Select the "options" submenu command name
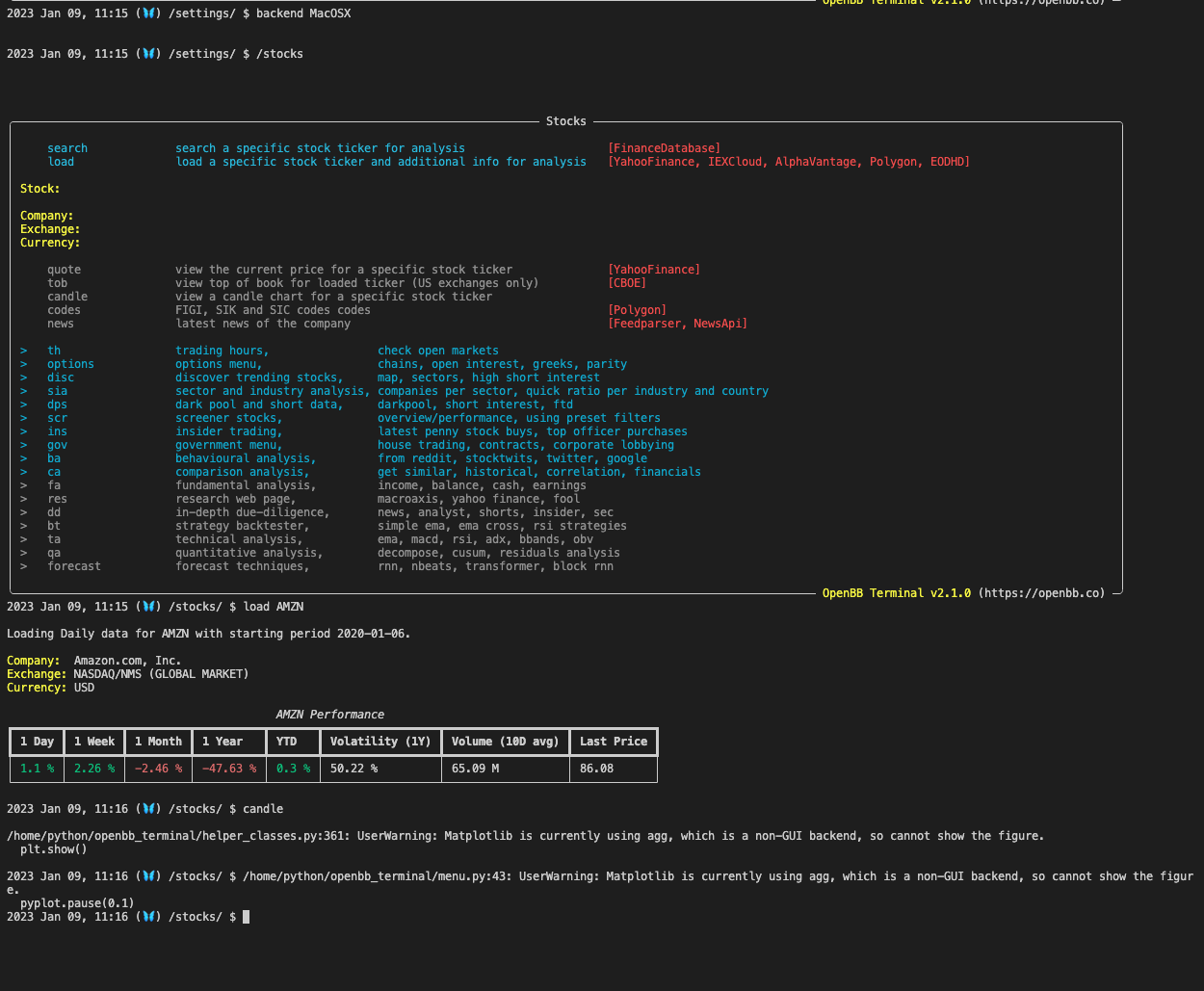Image resolution: width=1204 pixels, height=991 pixels. tap(70, 364)
